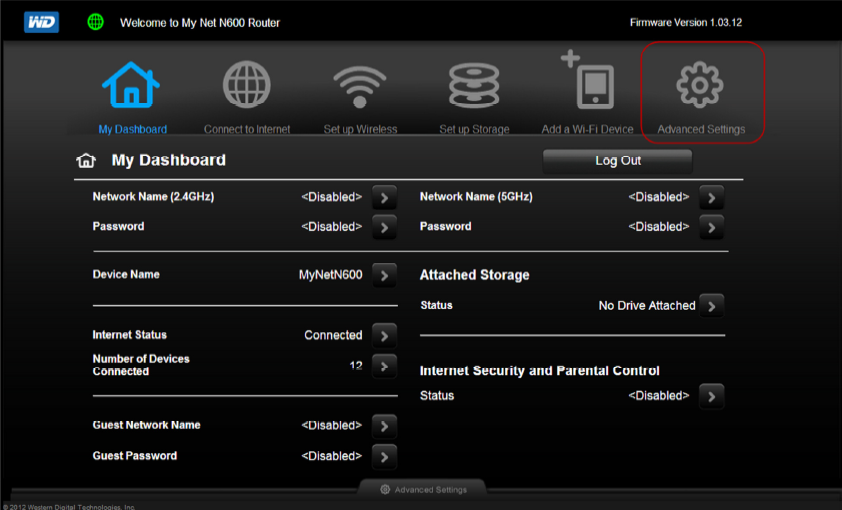Screen dimensions: 842x510
Task: Open bottom Advanced Settings tab
Action: click(x=423, y=489)
